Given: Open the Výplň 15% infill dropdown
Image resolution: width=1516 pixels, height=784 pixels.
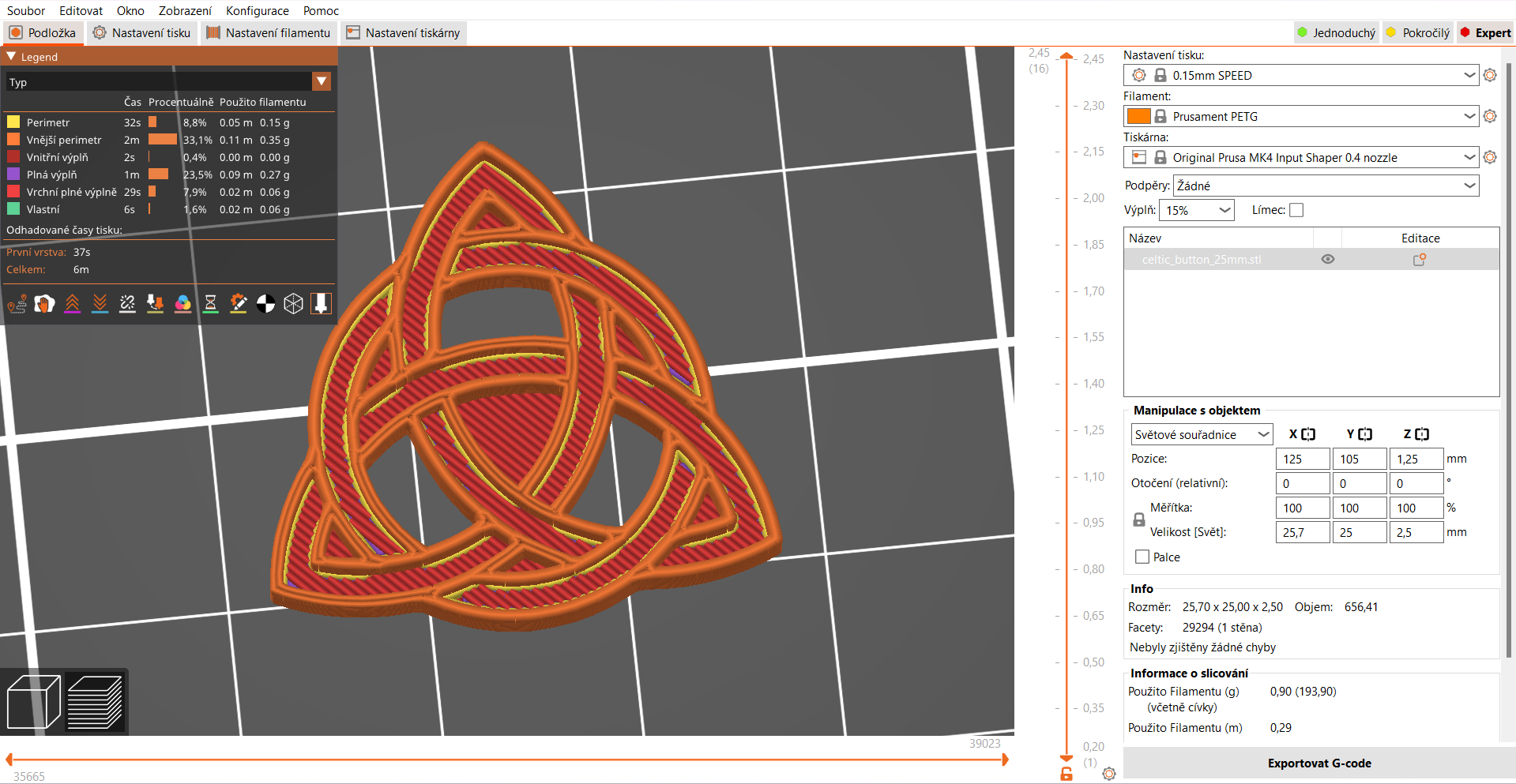Looking at the screenshot, I should coord(1197,210).
